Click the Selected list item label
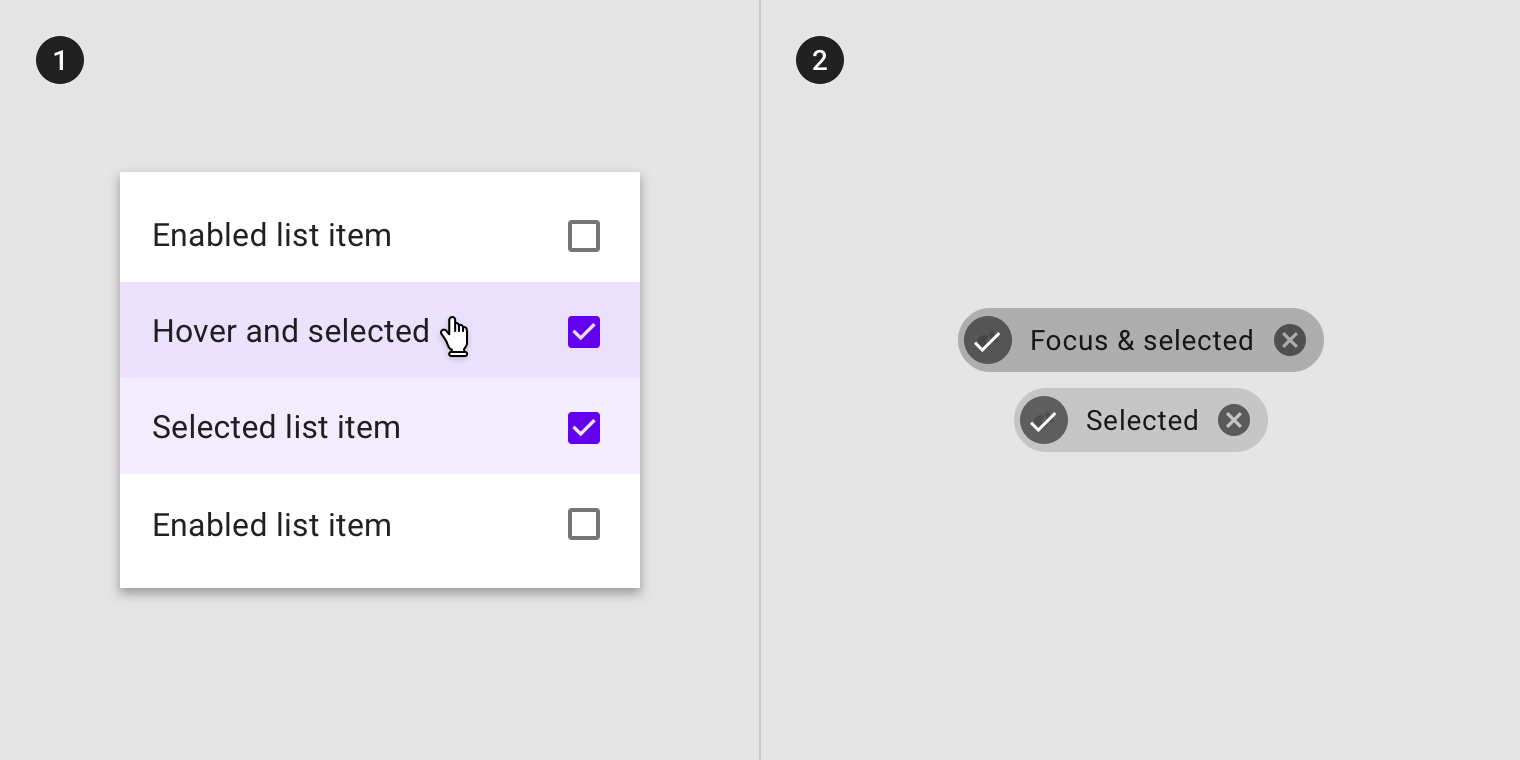Viewport: 1520px width, 760px height. [276, 428]
